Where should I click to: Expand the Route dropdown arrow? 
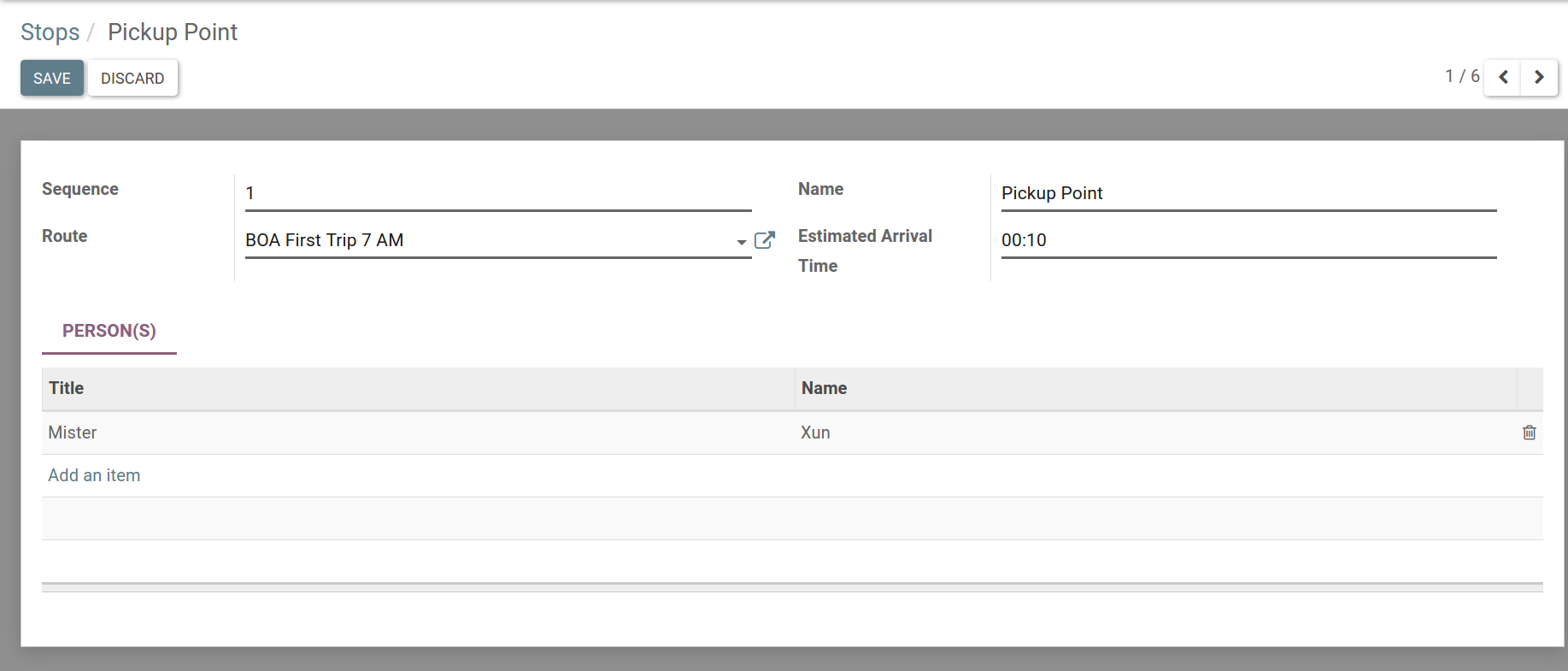point(741,242)
